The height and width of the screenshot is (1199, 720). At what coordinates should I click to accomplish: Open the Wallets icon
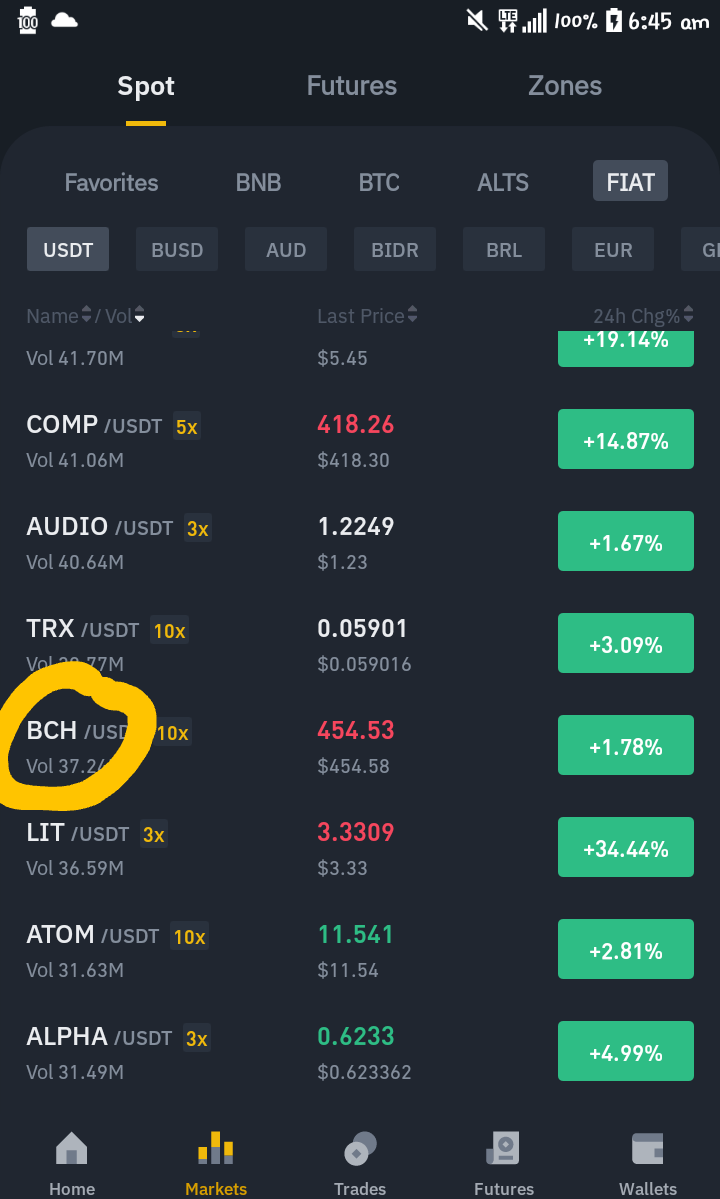(x=647, y=1149)
